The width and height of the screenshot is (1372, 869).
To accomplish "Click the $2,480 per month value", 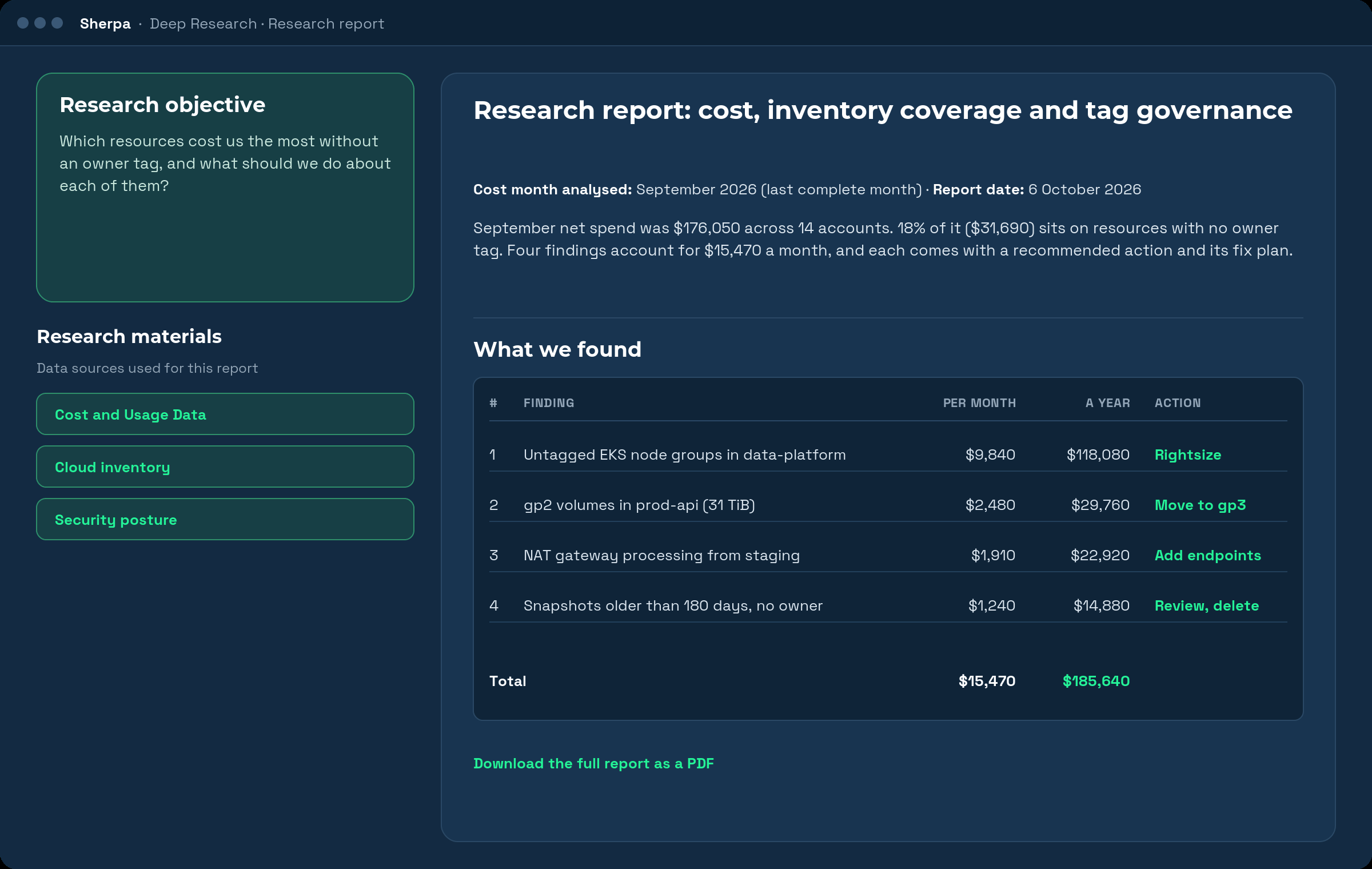I will (x=990, y=505).
